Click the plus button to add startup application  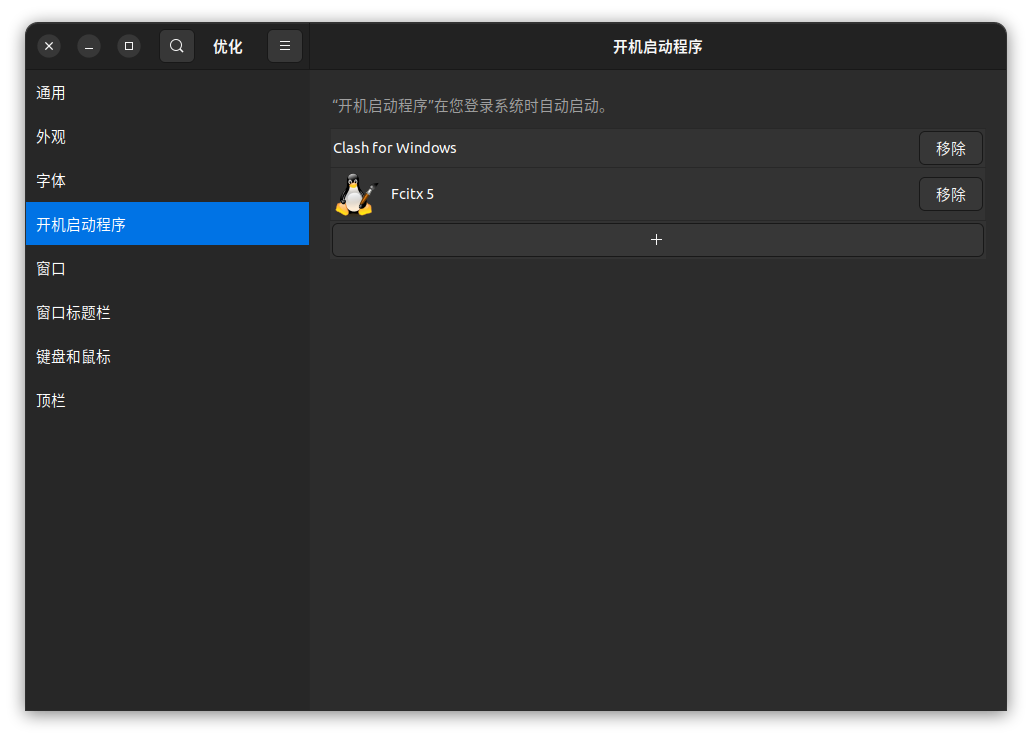(657, 240)
